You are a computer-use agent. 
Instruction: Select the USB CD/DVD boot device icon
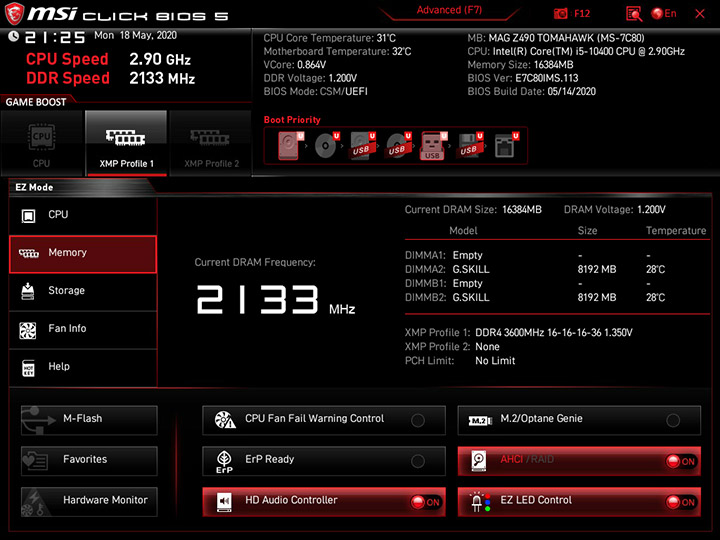[398, 146]
